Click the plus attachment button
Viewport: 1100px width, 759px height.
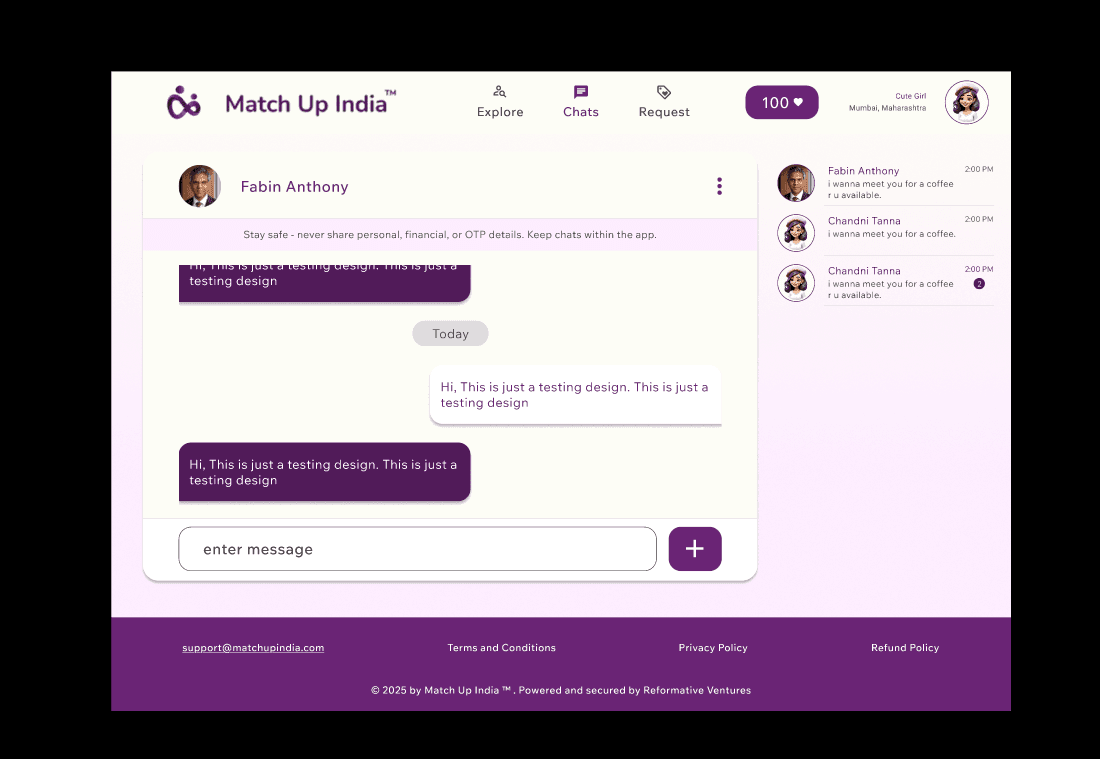click(695, 549)
